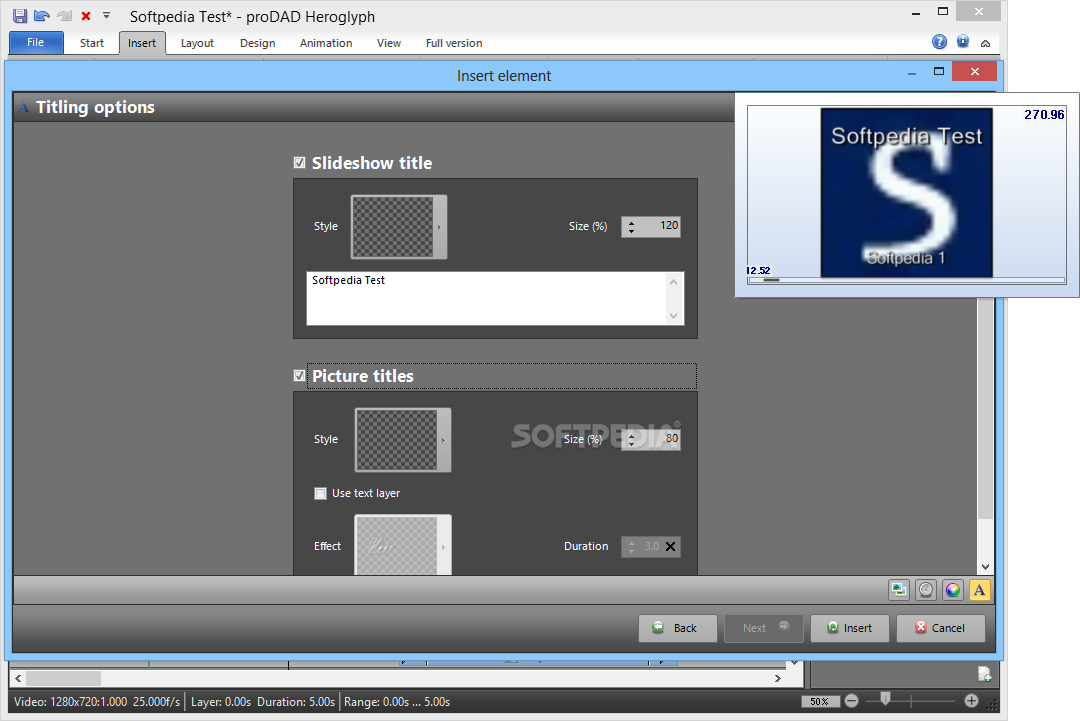Uncheck the Slideshow title checkbox
The height and width of the screenshot is (721, 1080).
click(x=299, y=163)
